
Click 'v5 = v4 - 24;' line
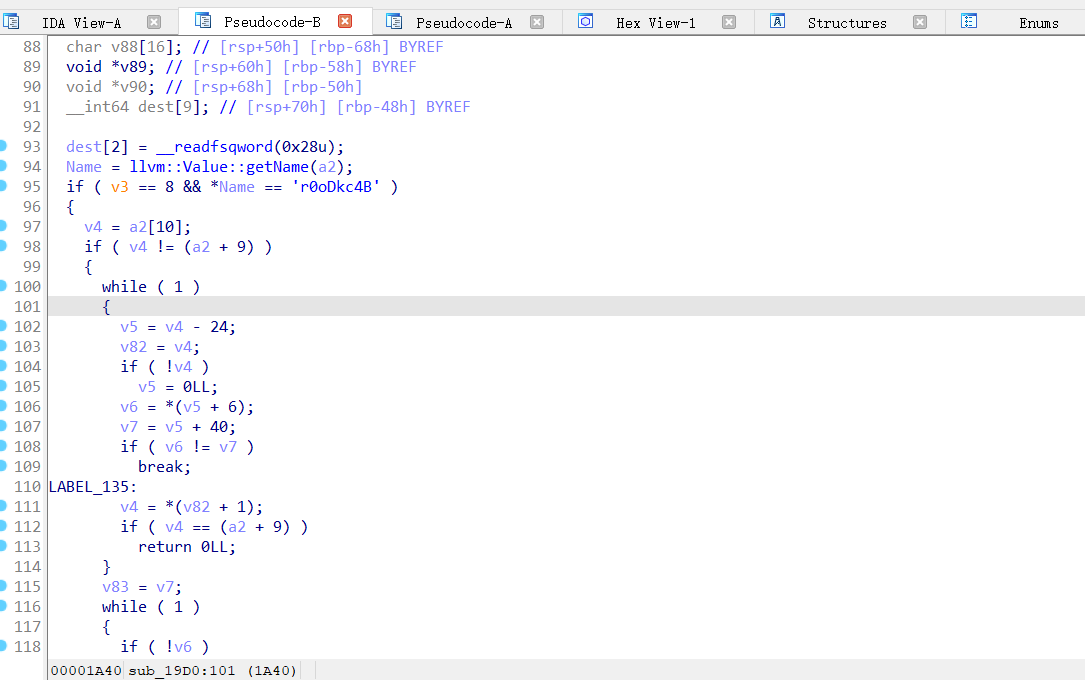[x=178, y=327]
